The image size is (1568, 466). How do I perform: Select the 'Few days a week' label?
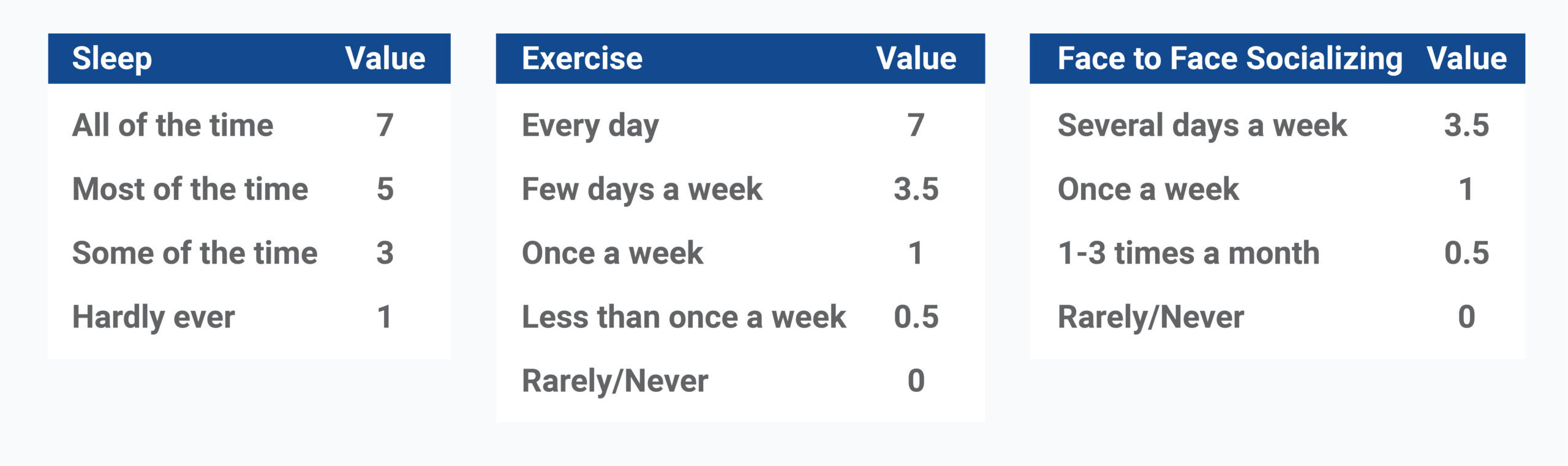642,189
